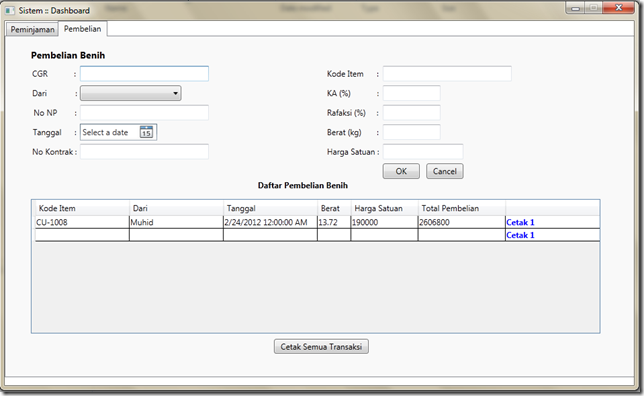The image size is (644, 396).
Task: Focus the CGR input field
Action: pyautogui.click(x=144, y=74)
